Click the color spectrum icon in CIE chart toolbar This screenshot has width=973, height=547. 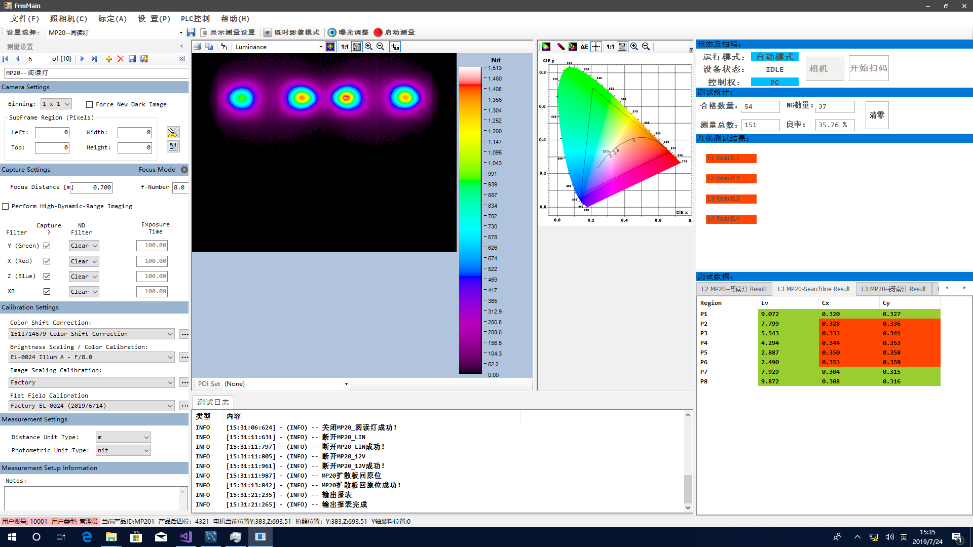[546, 47]
